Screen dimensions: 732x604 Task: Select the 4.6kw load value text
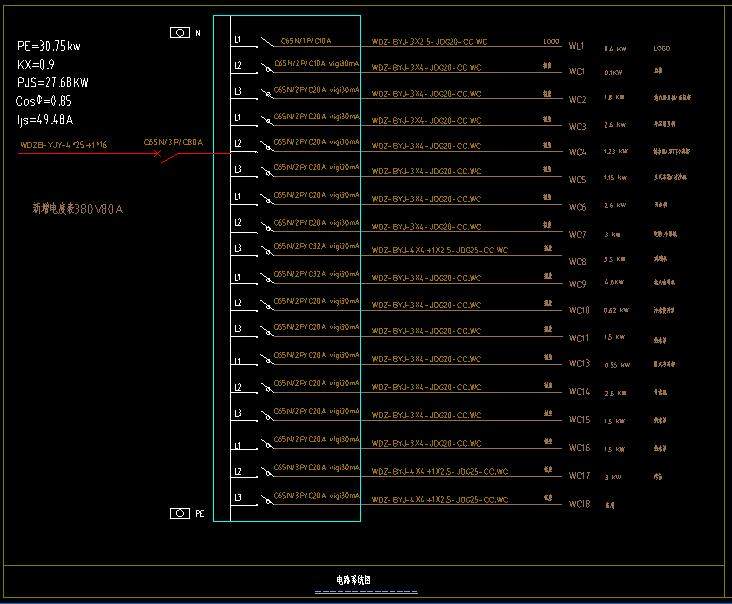(x=614, y=283)
